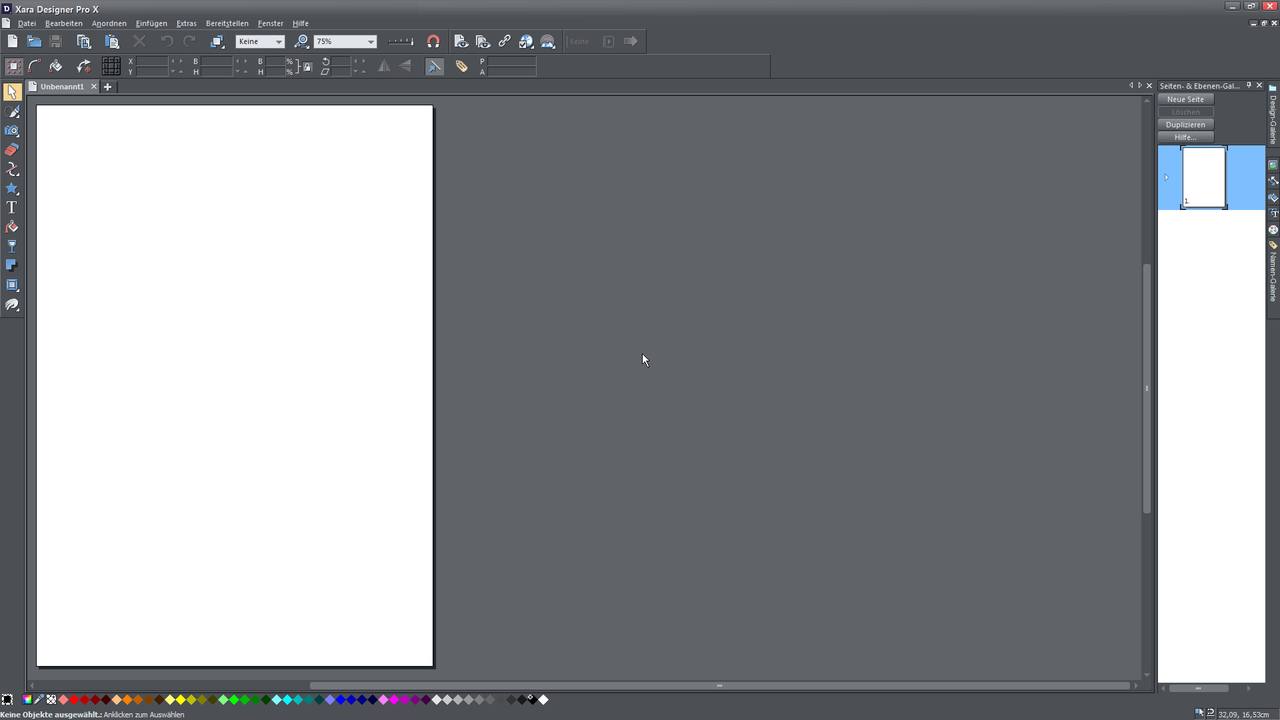Click the globe web export icon
Screen dimensions: 1280x720
[526, 41]
